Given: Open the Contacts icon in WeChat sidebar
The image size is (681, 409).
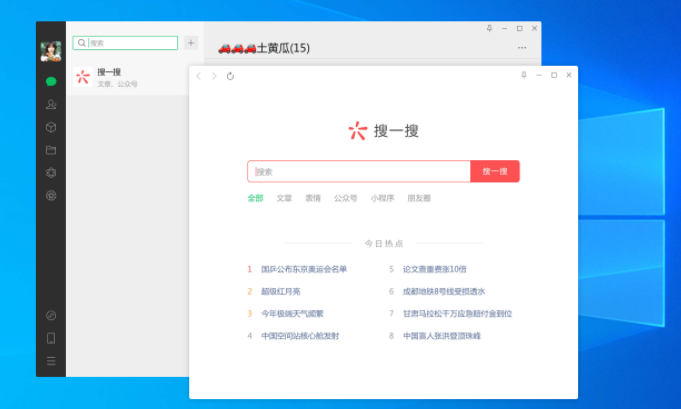Looking at the screenshot, I should (51, 104).
